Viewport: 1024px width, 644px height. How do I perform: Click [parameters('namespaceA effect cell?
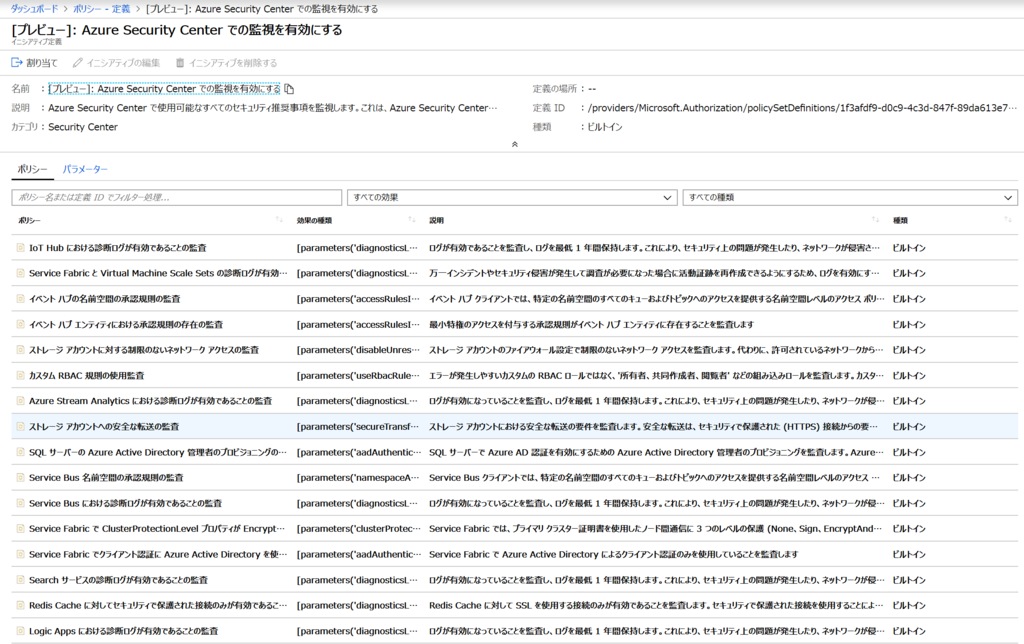[358, 477]
